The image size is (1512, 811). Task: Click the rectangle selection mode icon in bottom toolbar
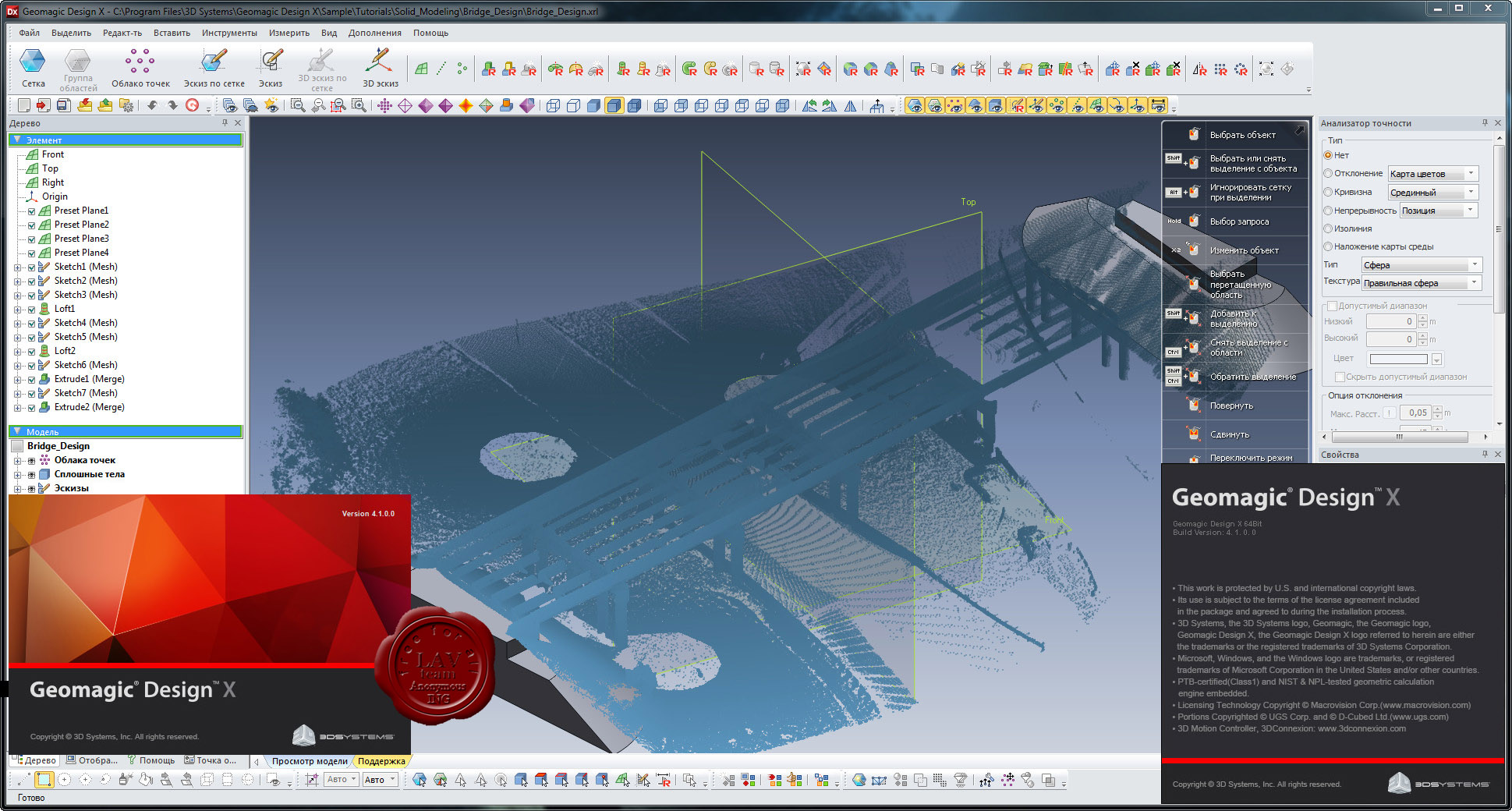click(x=44, y=779)
